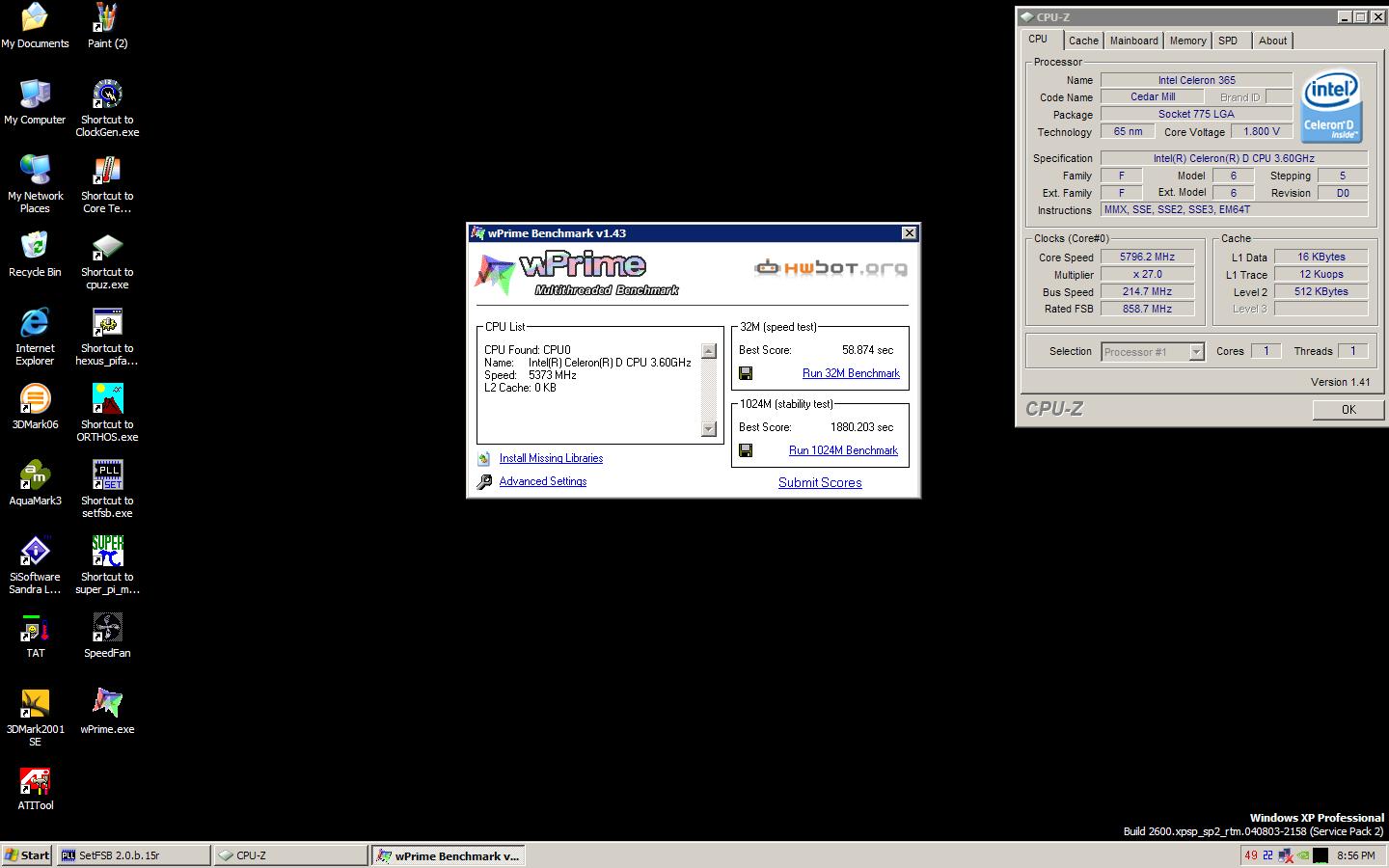Image resolution: width=1389 pixels, height=868 pixels.
Task: Switch to About tab in CPU-Z
Action: (x=1272, y=41)
